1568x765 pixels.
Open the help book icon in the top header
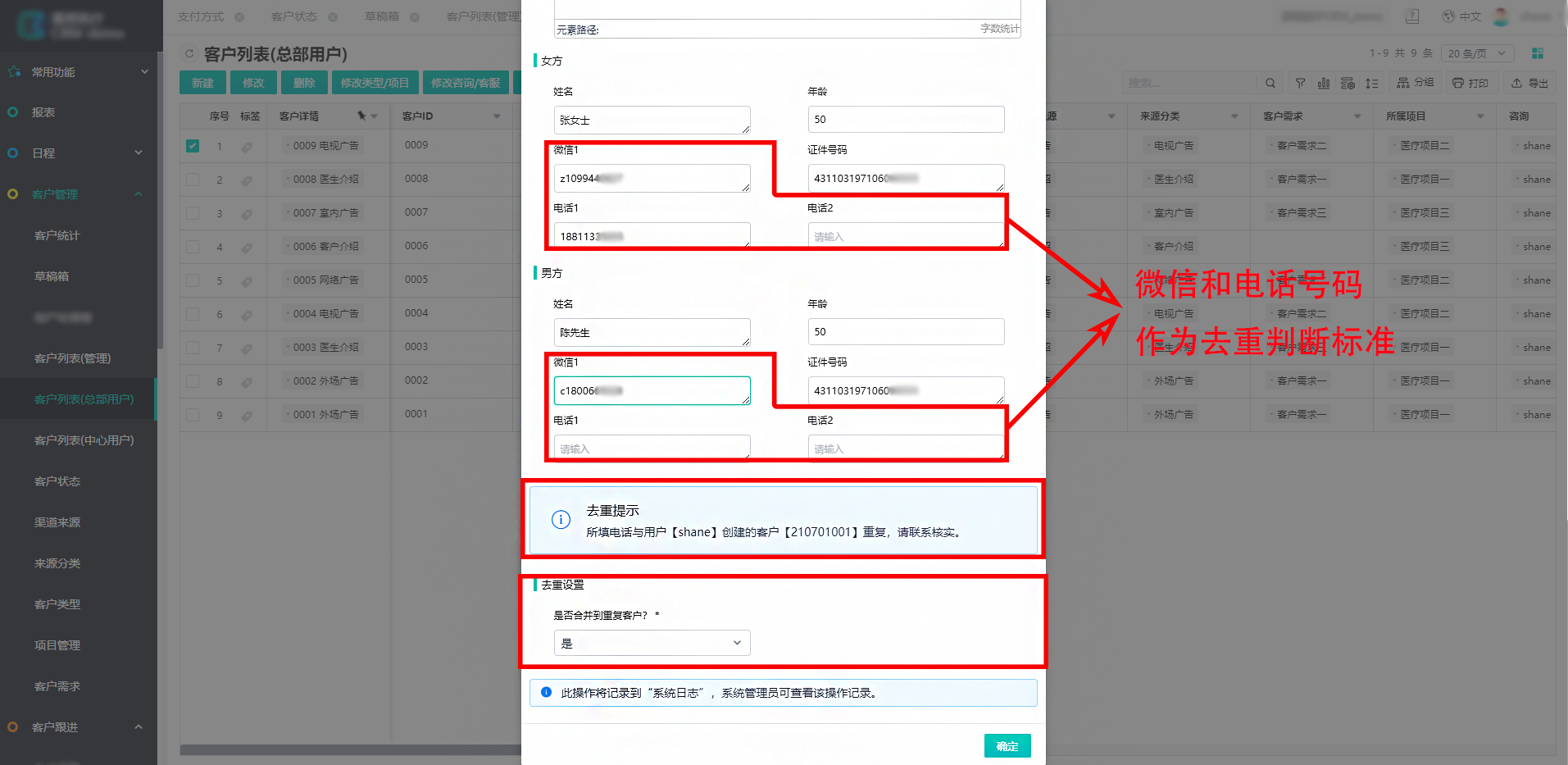(1412, 16)
